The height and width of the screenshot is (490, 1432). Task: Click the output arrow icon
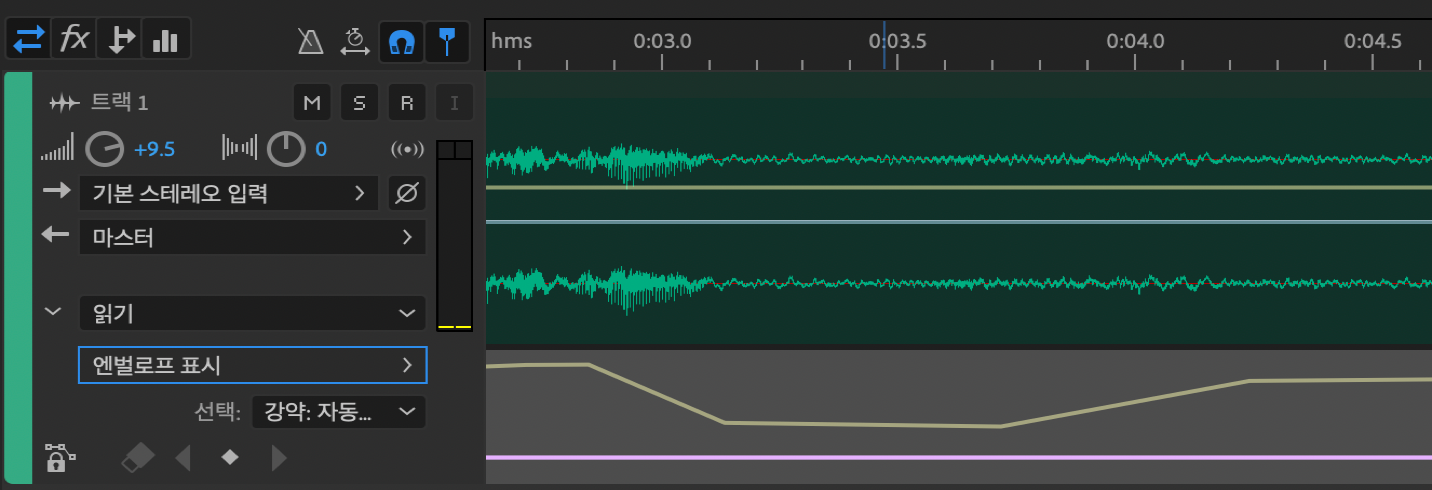(56, 236)
